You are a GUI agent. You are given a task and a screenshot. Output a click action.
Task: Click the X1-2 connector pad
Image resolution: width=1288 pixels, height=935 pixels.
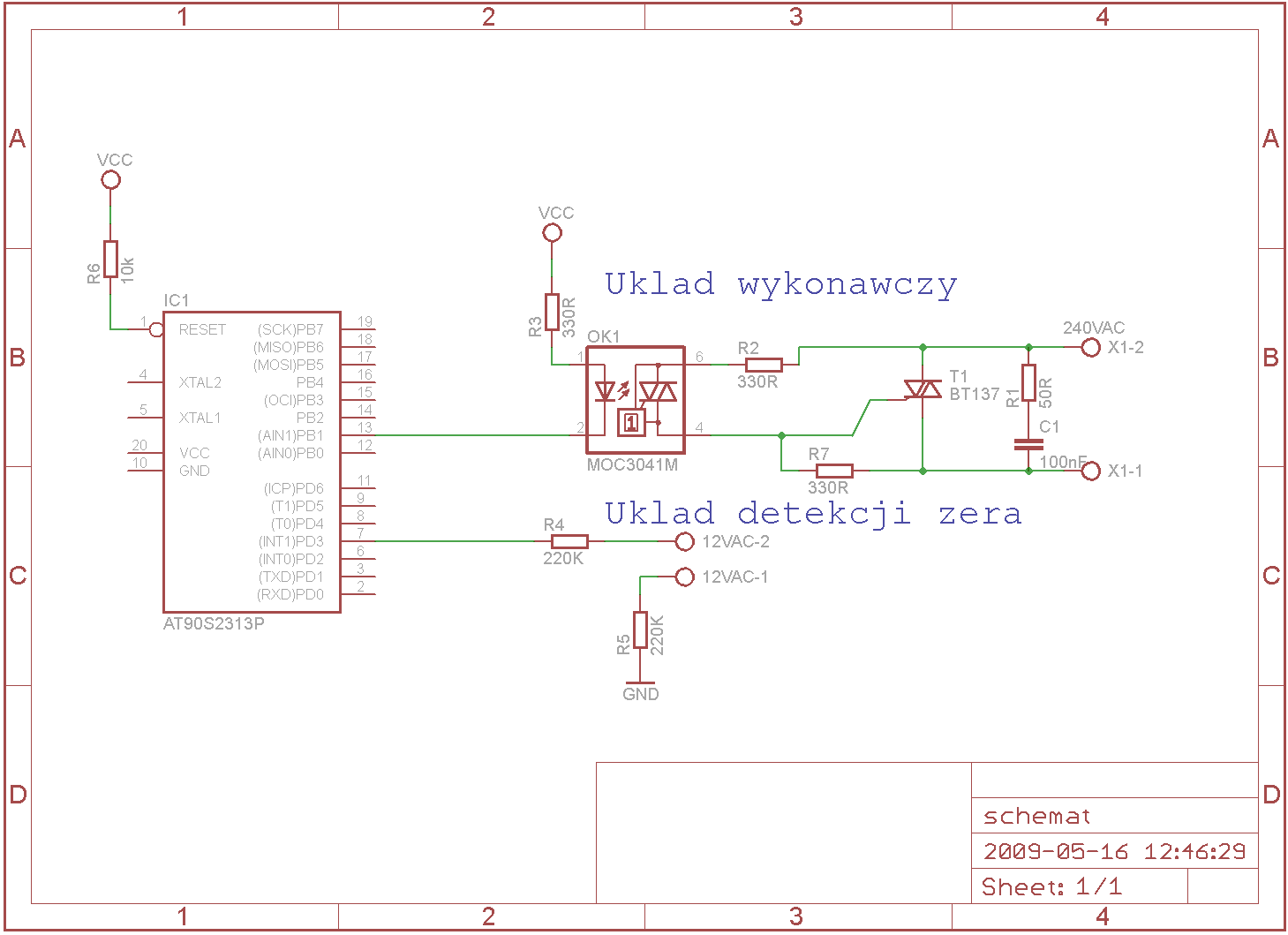[x=1090, y=347]
